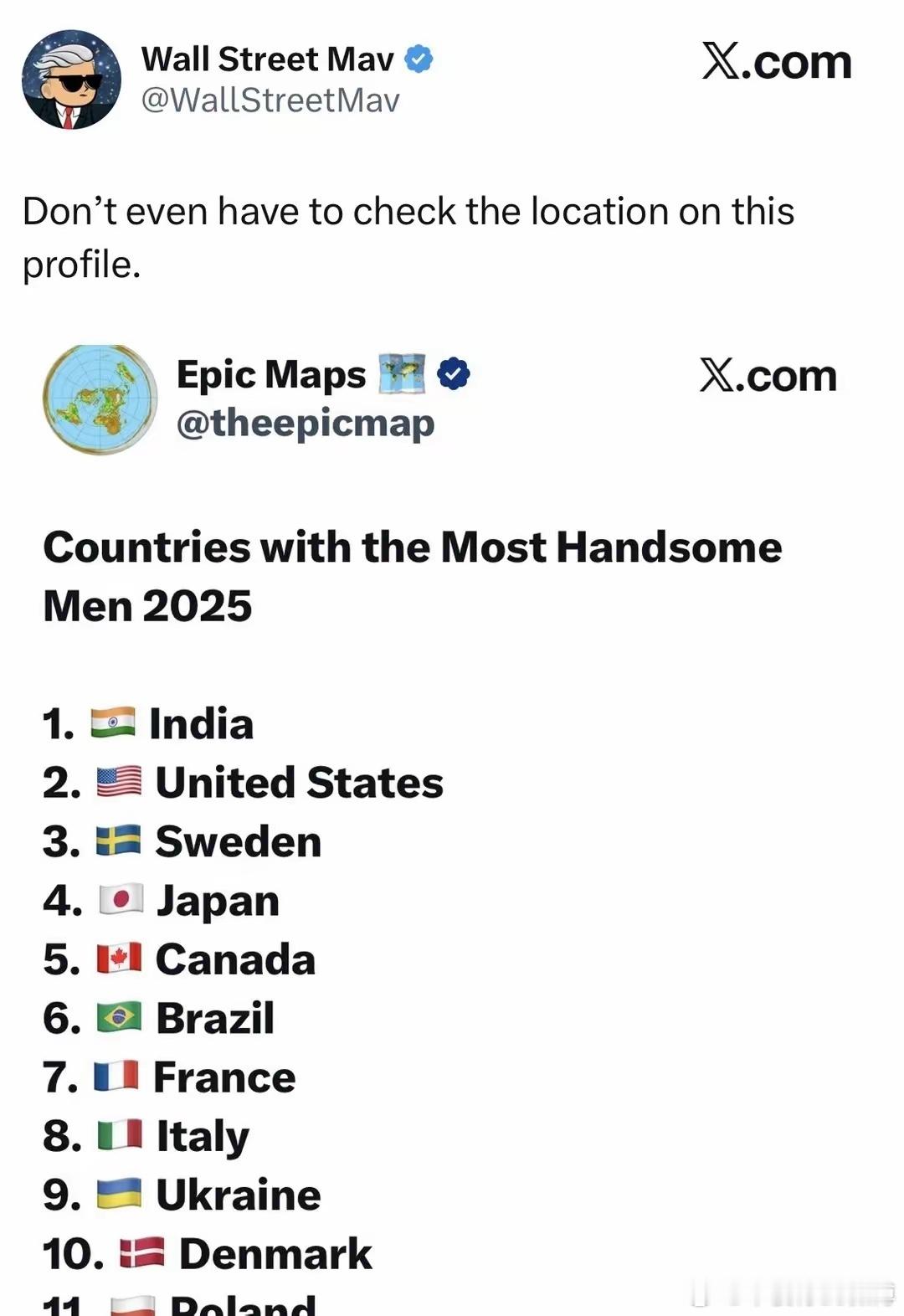Click the United States flag icon
Screen dimensions: 904x1316
(x=119, y=782)
